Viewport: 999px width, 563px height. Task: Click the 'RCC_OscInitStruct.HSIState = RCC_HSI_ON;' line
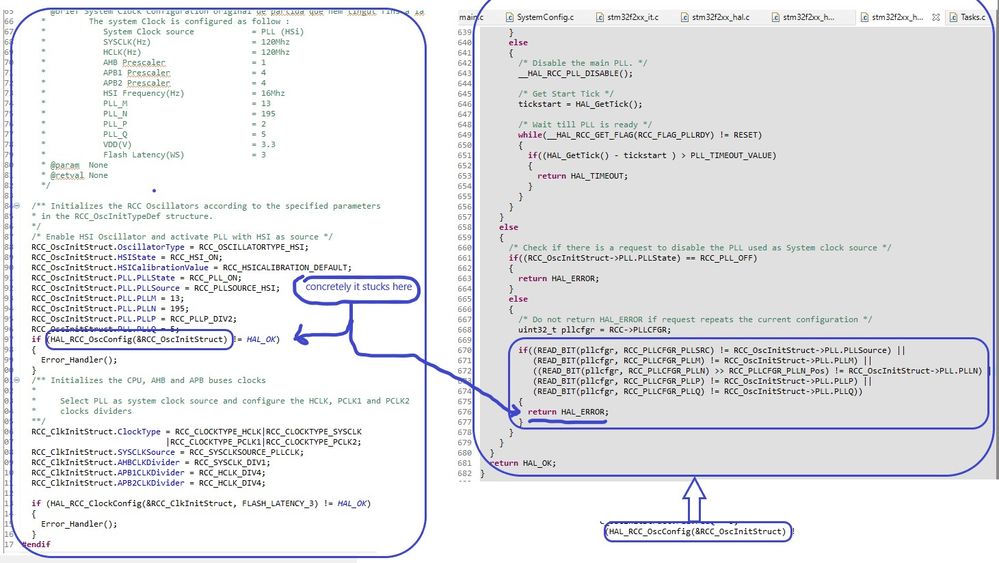pos(126,257)
